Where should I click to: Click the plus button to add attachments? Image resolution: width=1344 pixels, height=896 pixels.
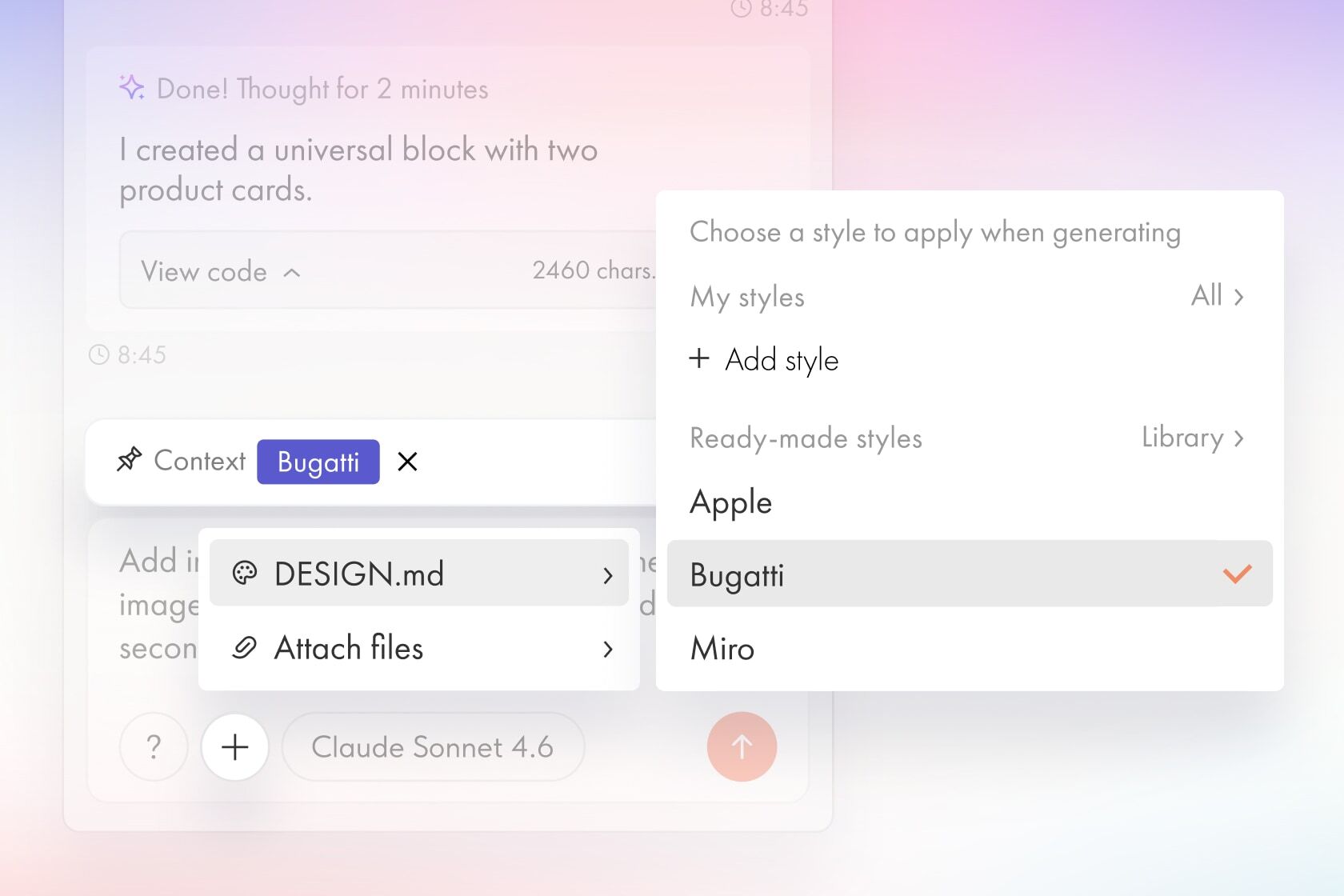click(x=234, y=746)
